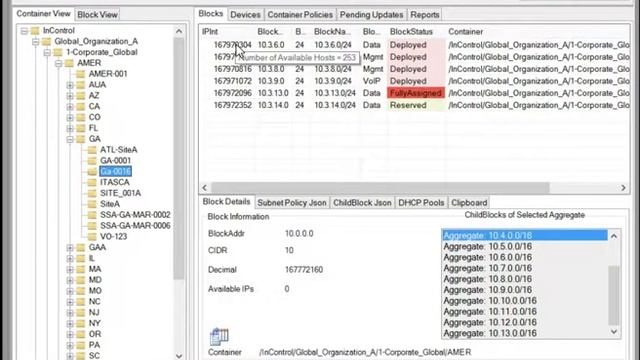
Task: Click the Container column header
Action: [x=465, y=32]
